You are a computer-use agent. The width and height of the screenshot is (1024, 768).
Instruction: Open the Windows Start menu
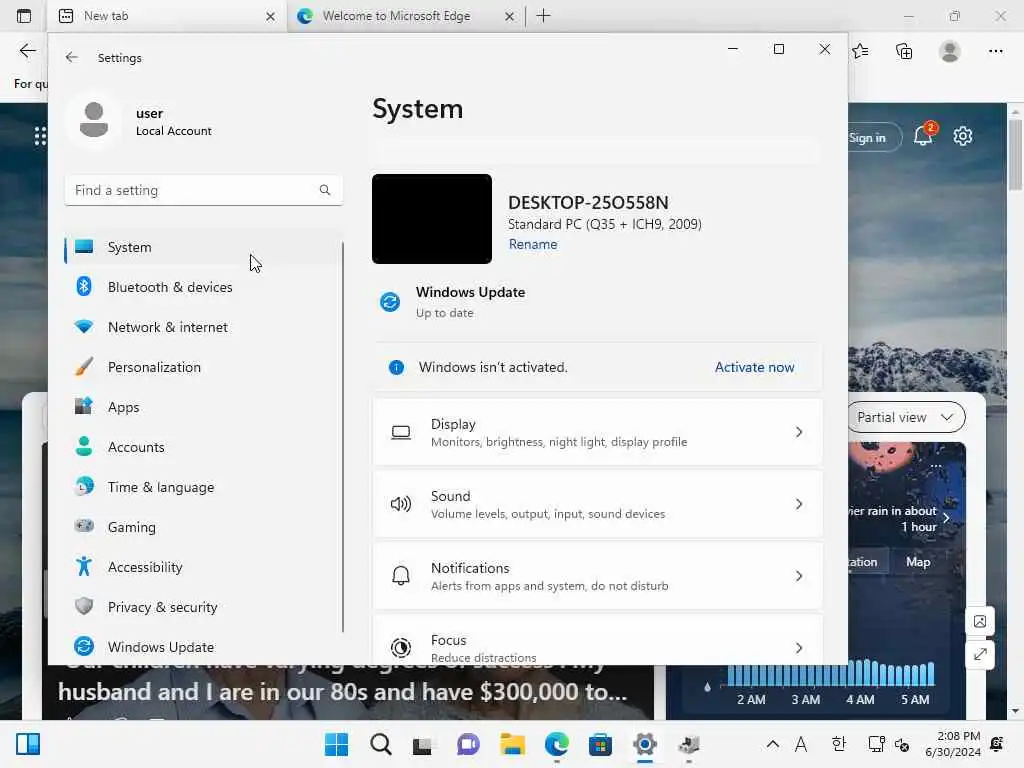[x=336, y=744]
